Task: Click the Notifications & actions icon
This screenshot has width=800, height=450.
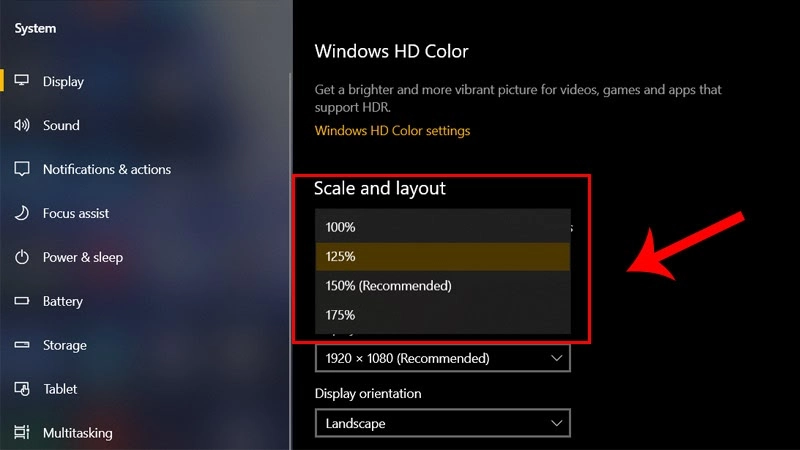Action: coord(21,169)
